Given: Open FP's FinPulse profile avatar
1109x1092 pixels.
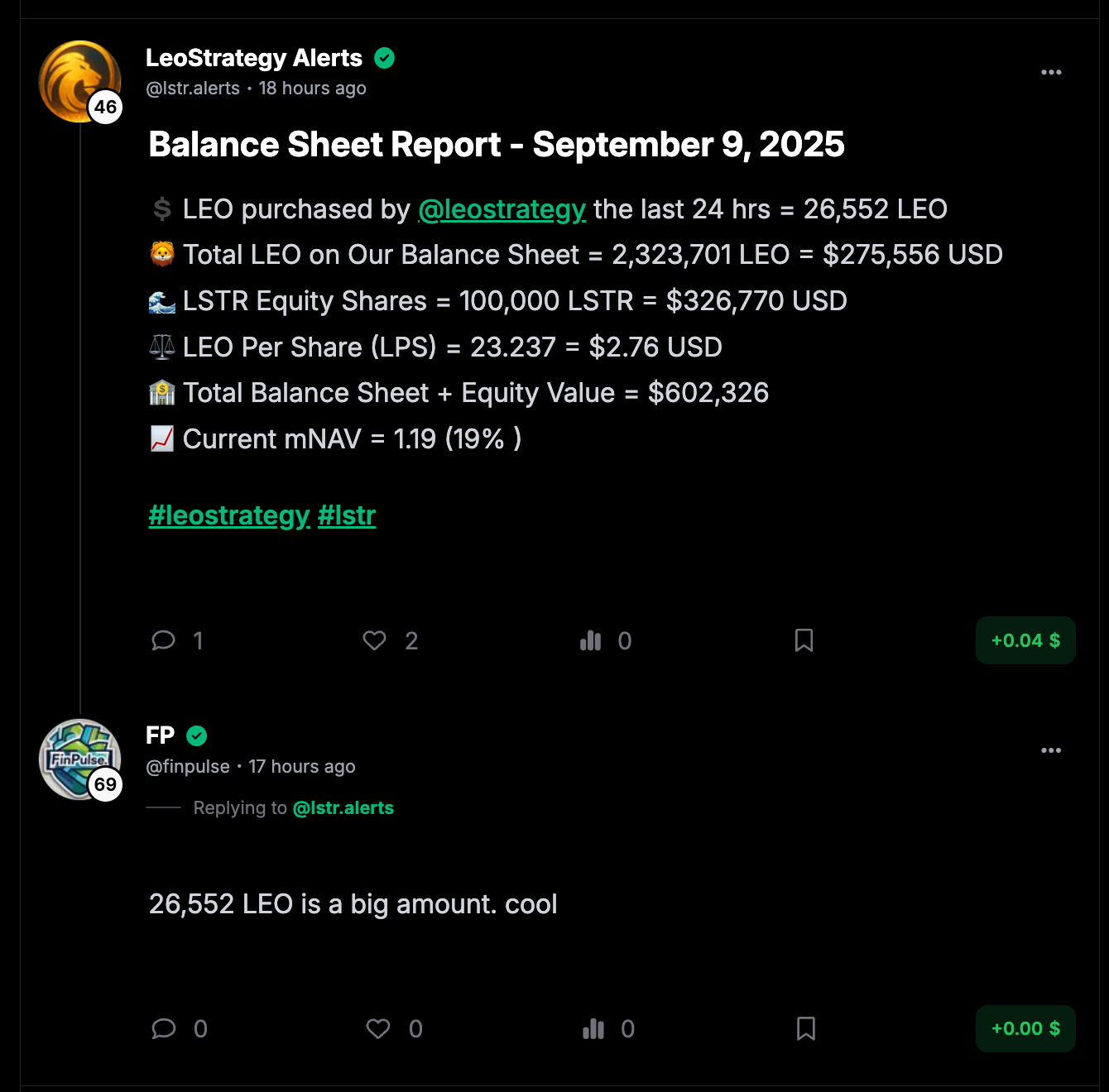Looking at the screenshot, I should point(79,759).
